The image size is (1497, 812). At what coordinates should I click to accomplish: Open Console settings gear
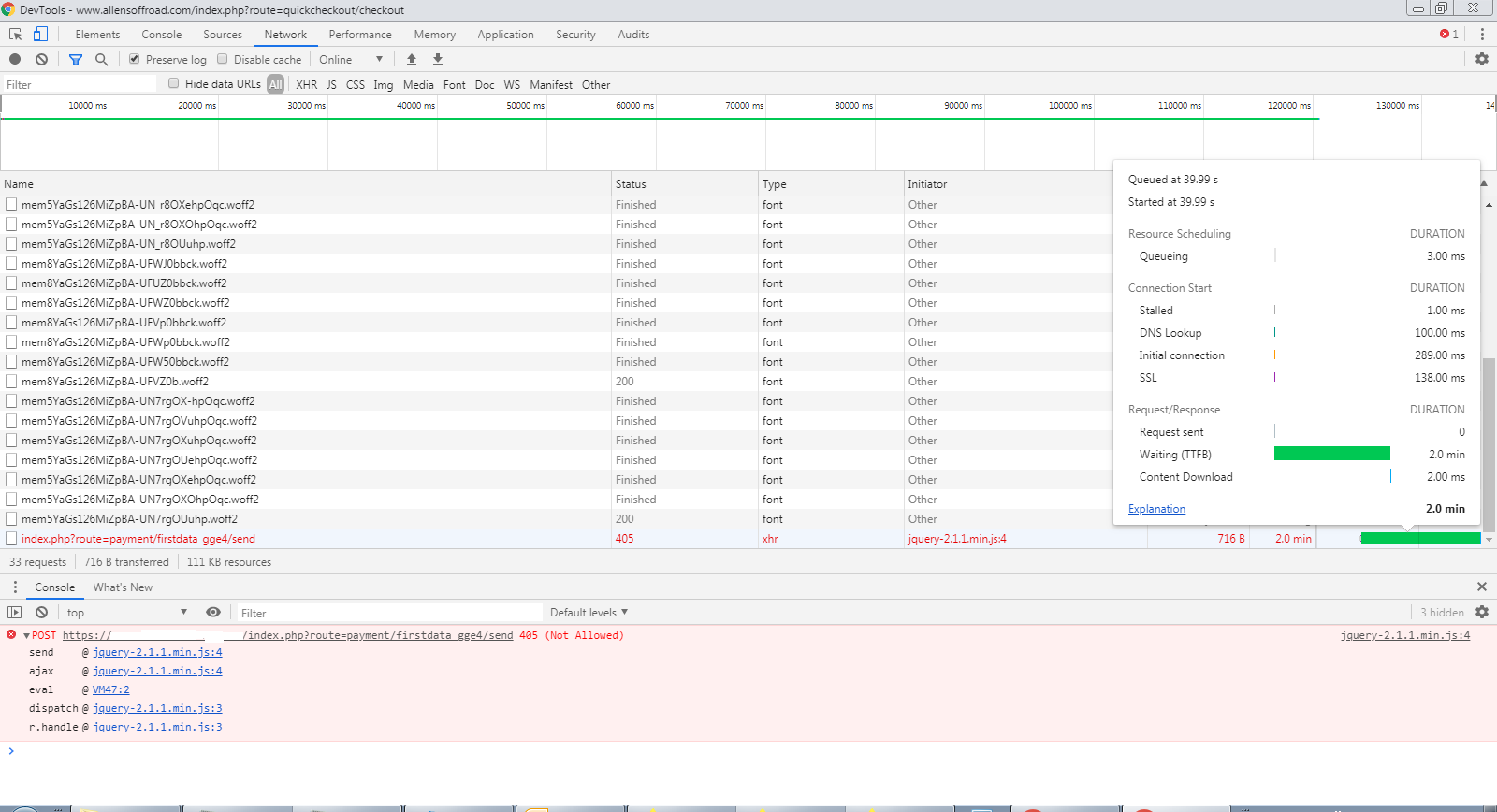point(1482,612)
